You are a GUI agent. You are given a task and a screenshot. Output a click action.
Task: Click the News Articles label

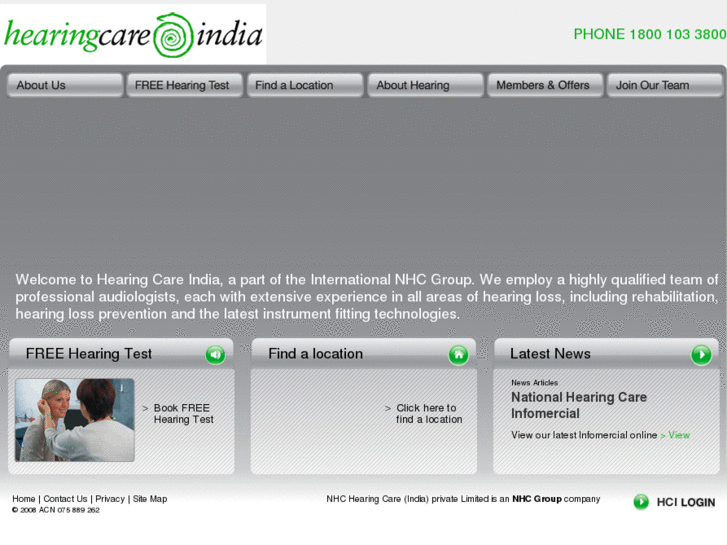click(534, 383)
